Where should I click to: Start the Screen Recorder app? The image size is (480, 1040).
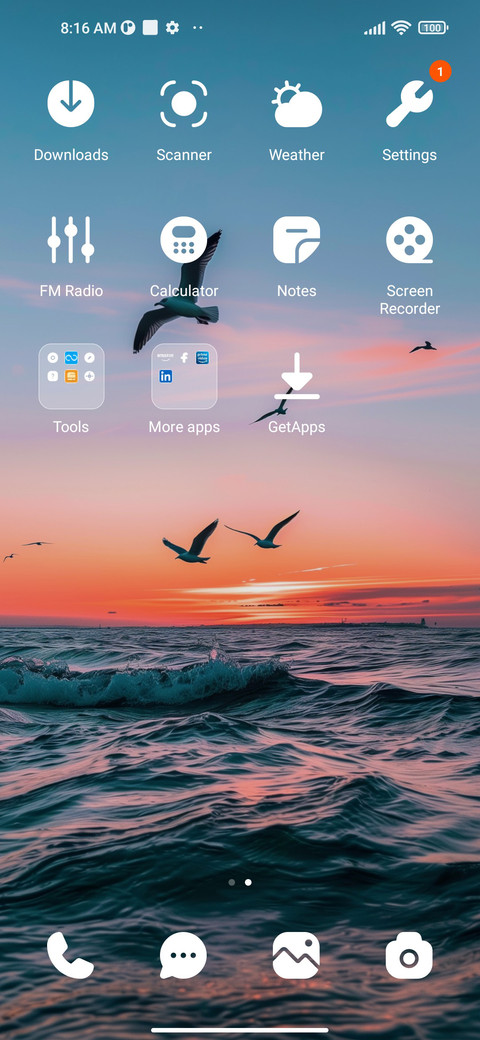click(409, 239)
